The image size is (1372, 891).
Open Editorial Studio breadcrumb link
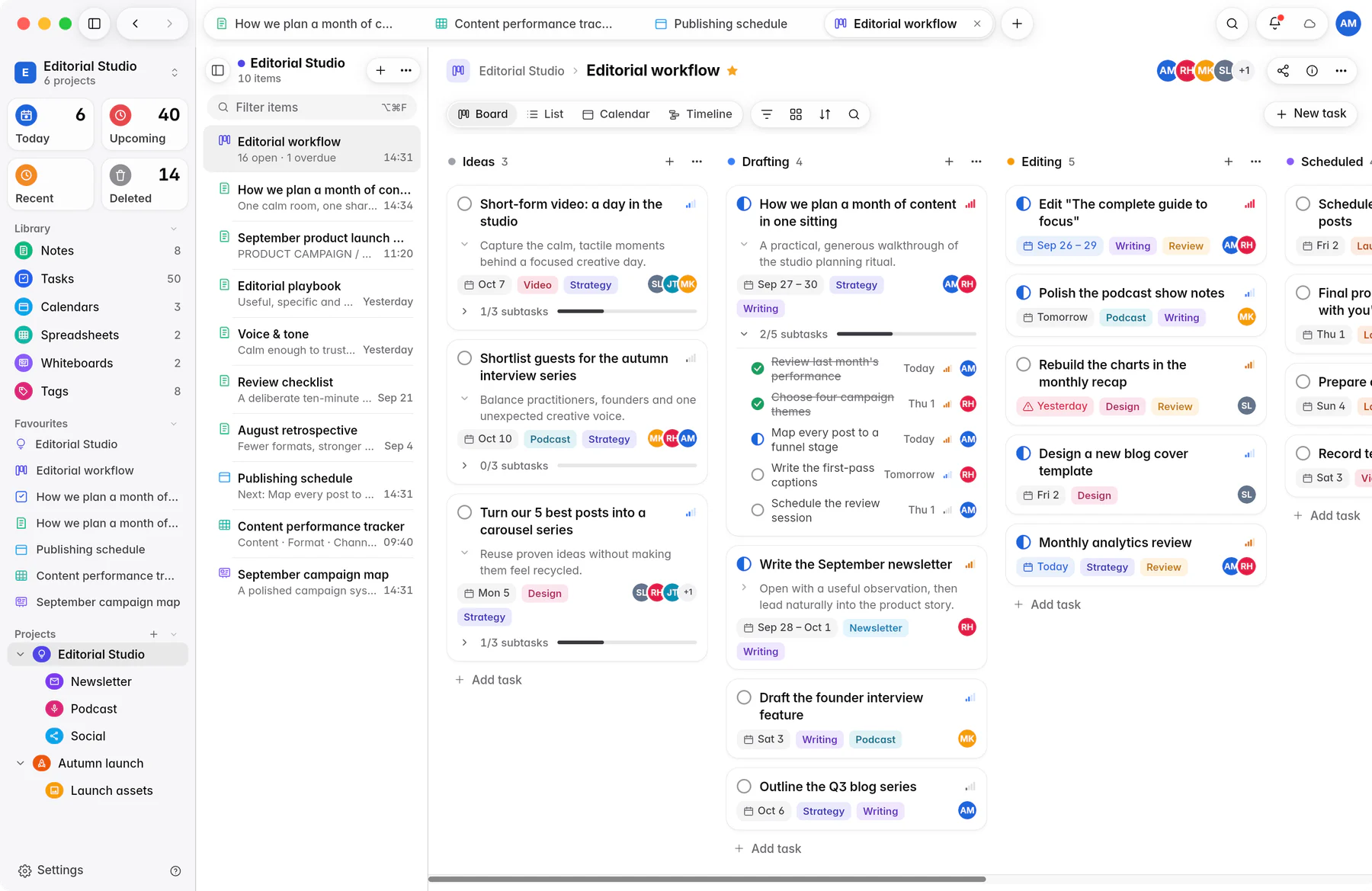click(521, 71)
